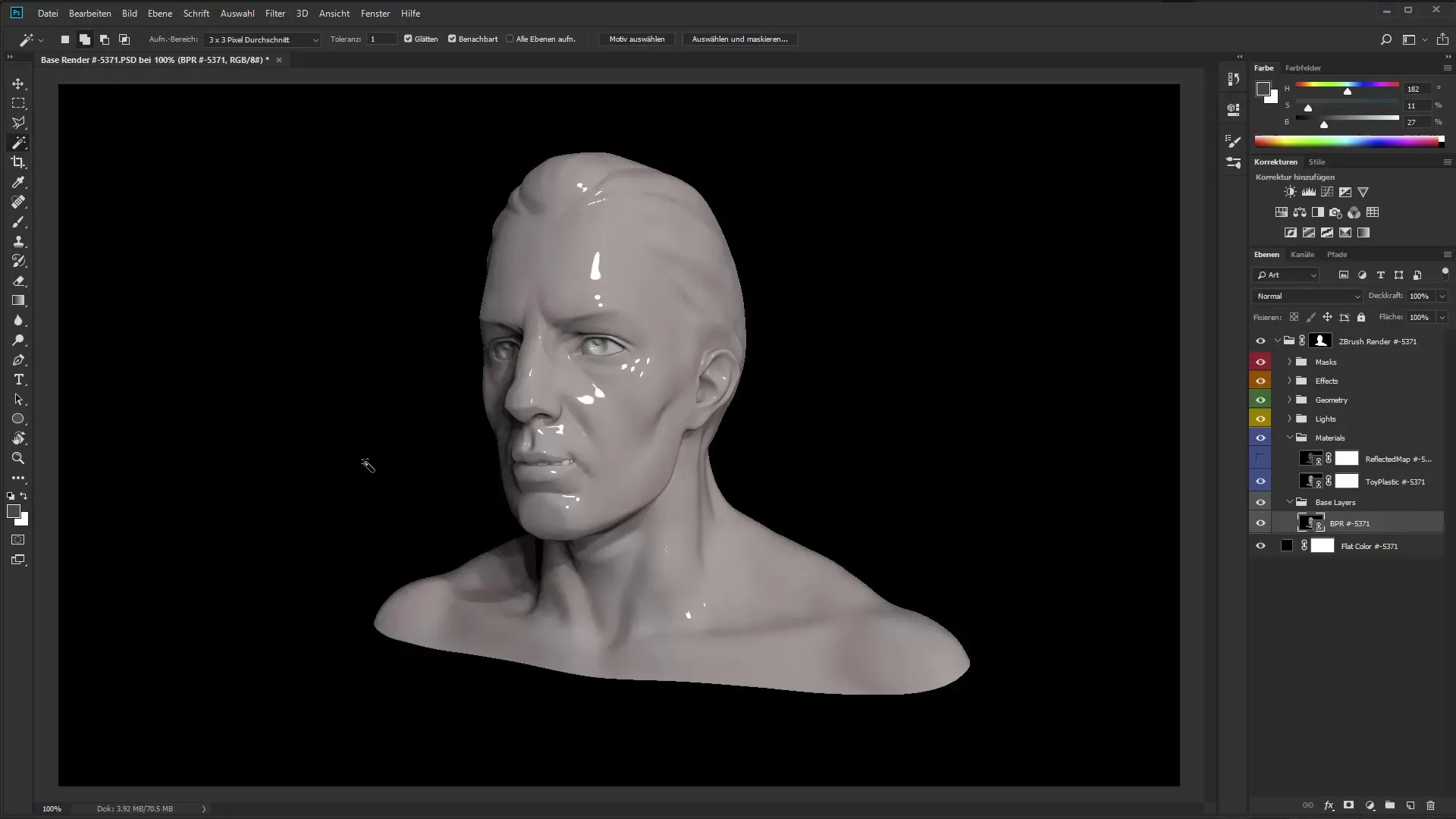Hide the Effects group layer
This screenshot has height=819, width=1456.
(1260, 381)
